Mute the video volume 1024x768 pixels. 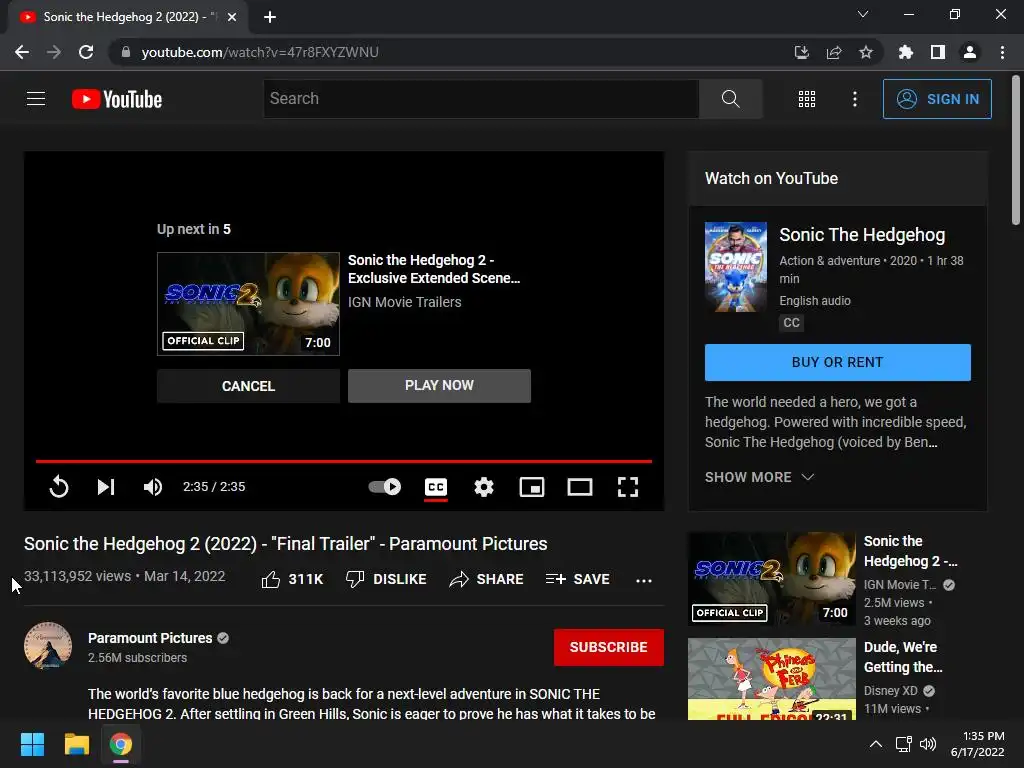153,487
